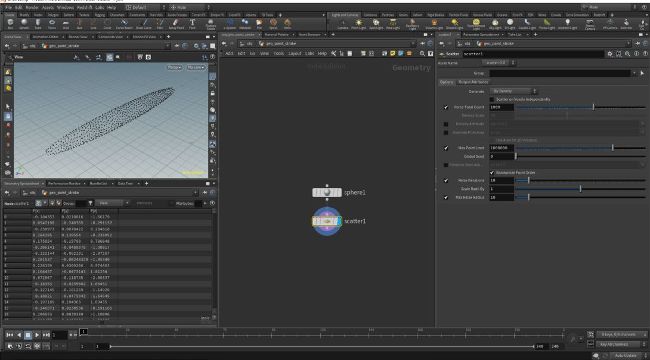
Task: Add a Stereo Camera from the shelf
Action: pos(589,24)
